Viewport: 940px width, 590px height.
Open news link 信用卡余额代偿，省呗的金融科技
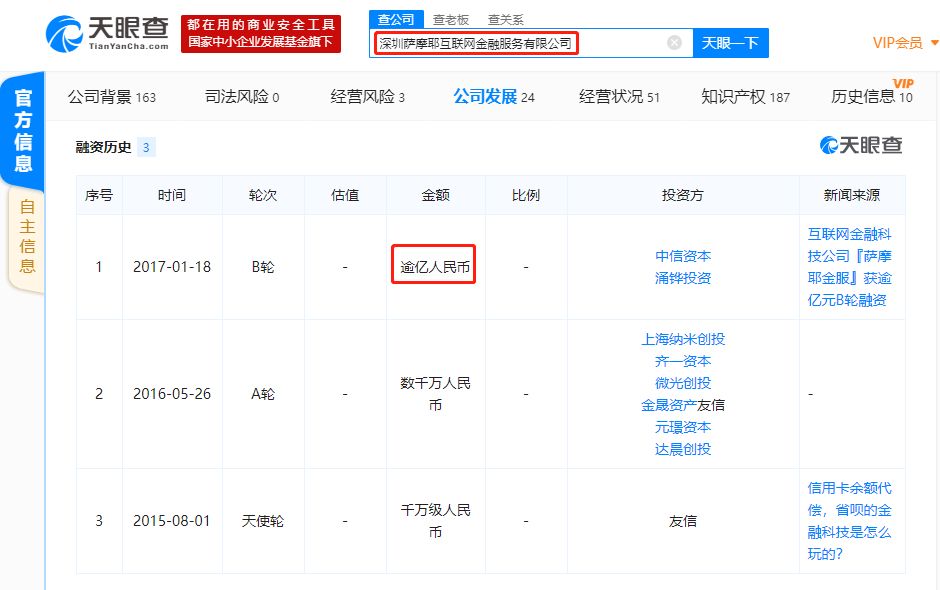tap(849, 520)
